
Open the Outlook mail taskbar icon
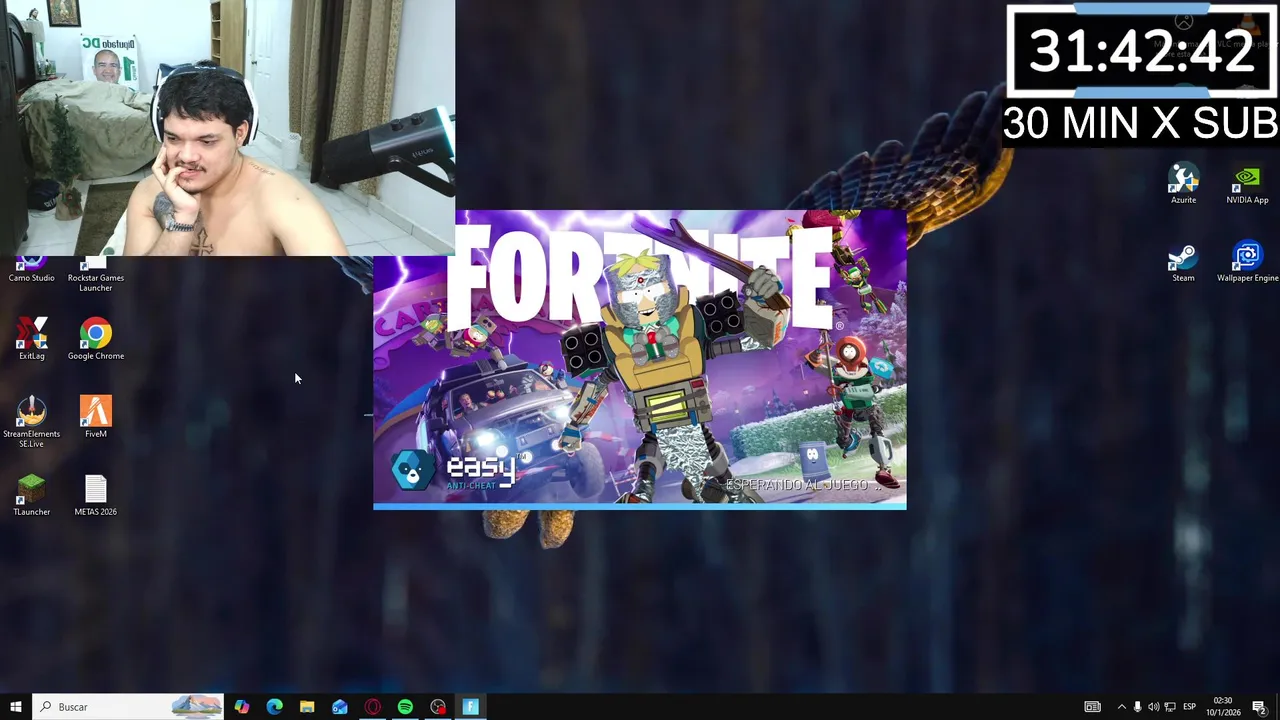[340, 707]
